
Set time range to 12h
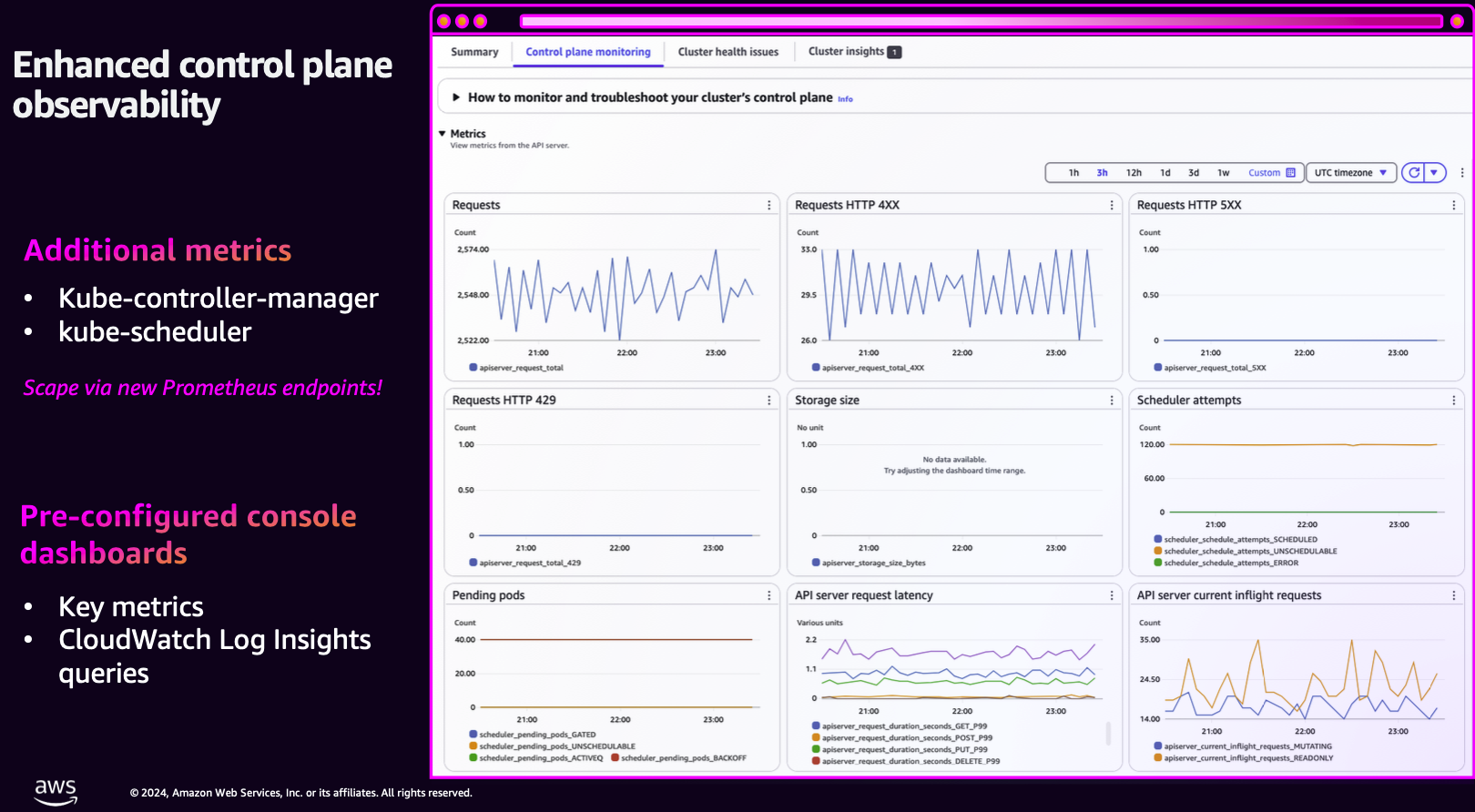(x=1134, y=173)
